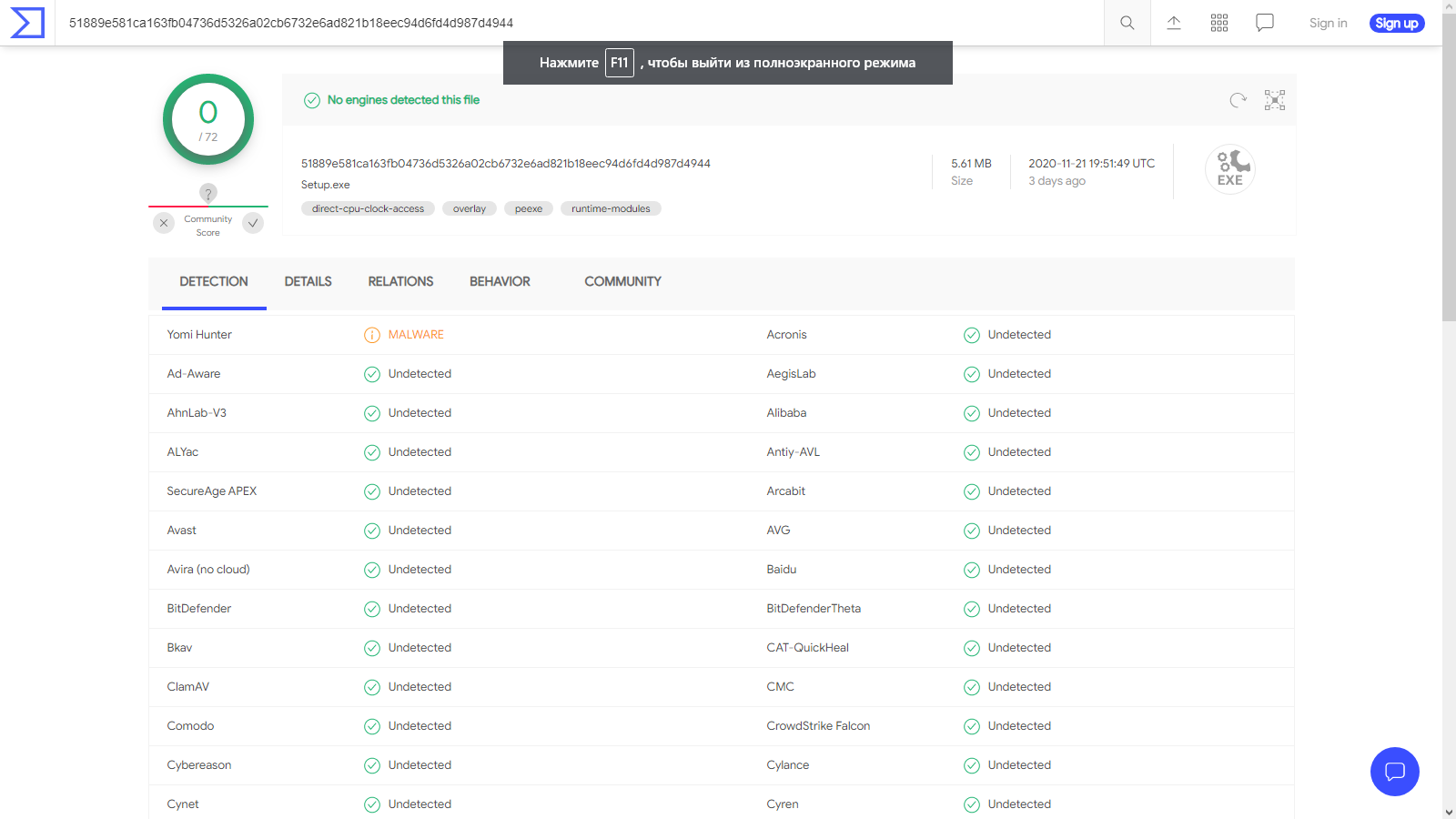Switch to the DETAILS tab
The image size is (1456, 819).
(308, 282)
